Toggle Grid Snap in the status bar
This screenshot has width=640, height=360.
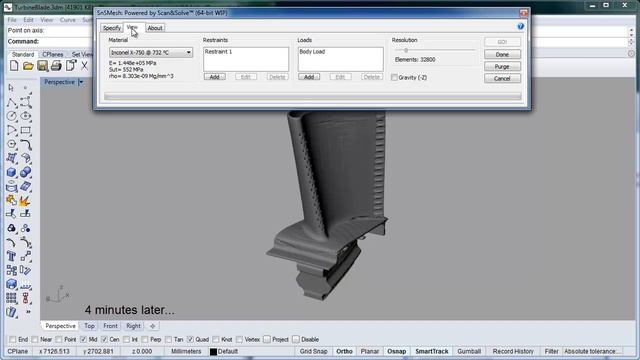pyautogui.click(x=313, y=351)
